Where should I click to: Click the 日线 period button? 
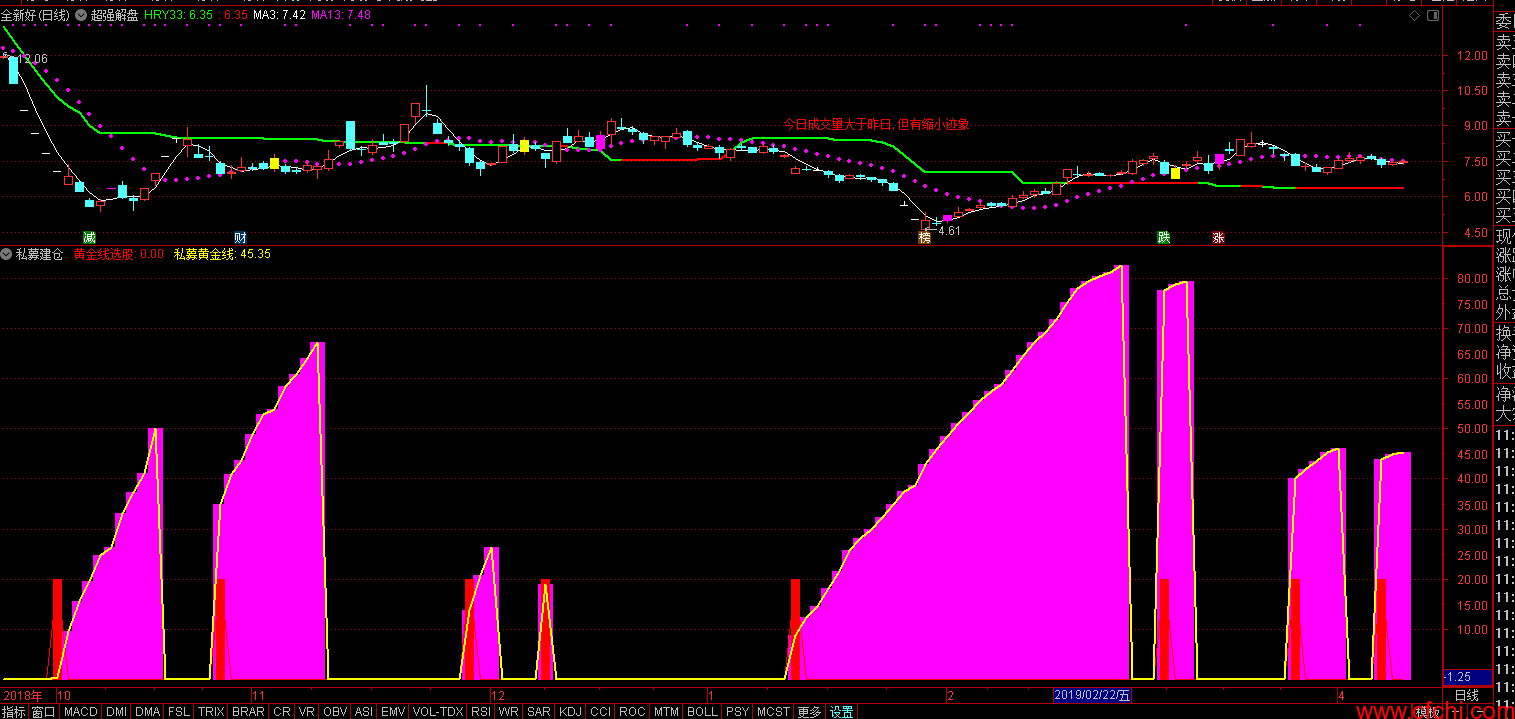point(1466,695)
